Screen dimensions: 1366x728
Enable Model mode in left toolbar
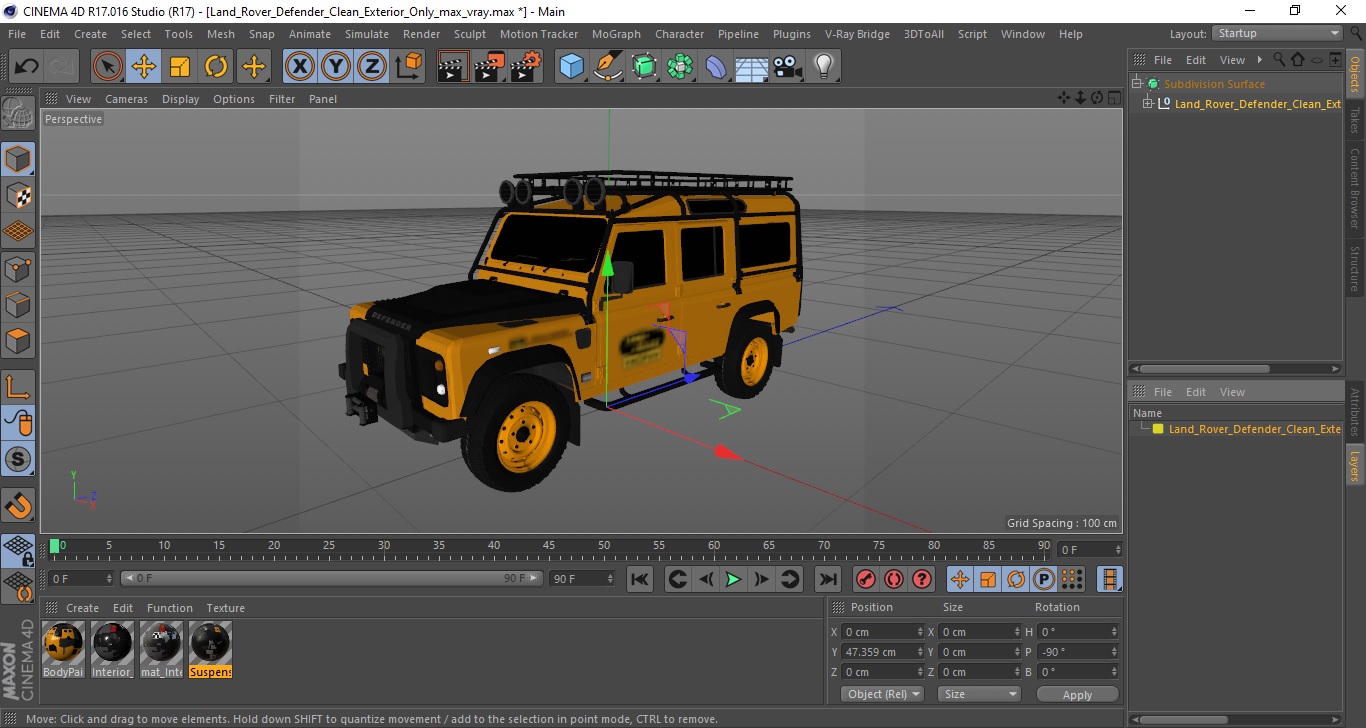(x=18, y=159)
